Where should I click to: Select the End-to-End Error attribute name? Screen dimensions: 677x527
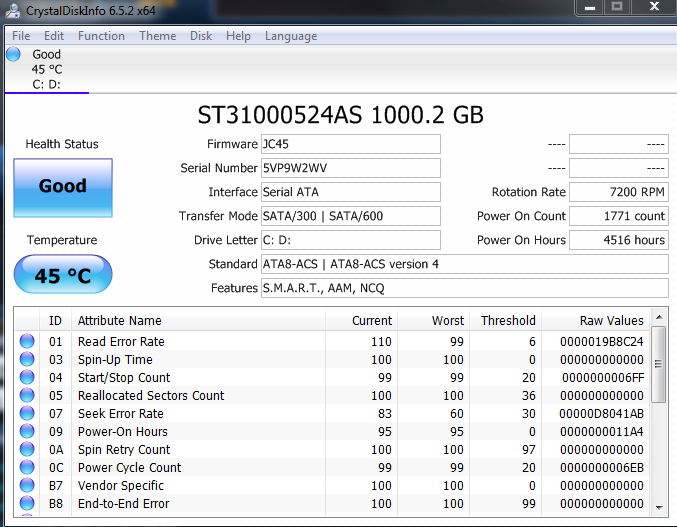[123, 504]
